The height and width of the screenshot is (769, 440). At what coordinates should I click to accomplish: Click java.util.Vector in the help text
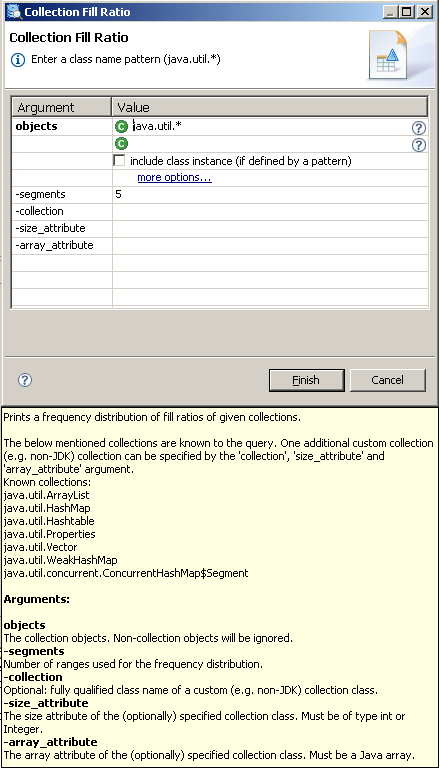point(40,547)
